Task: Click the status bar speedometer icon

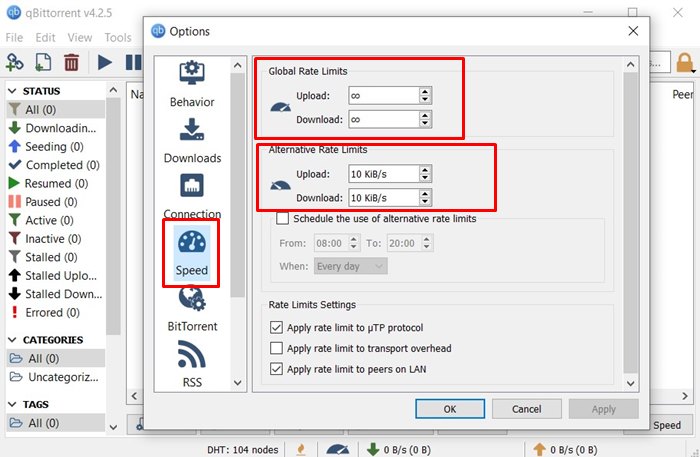Action: click(338, 449)
